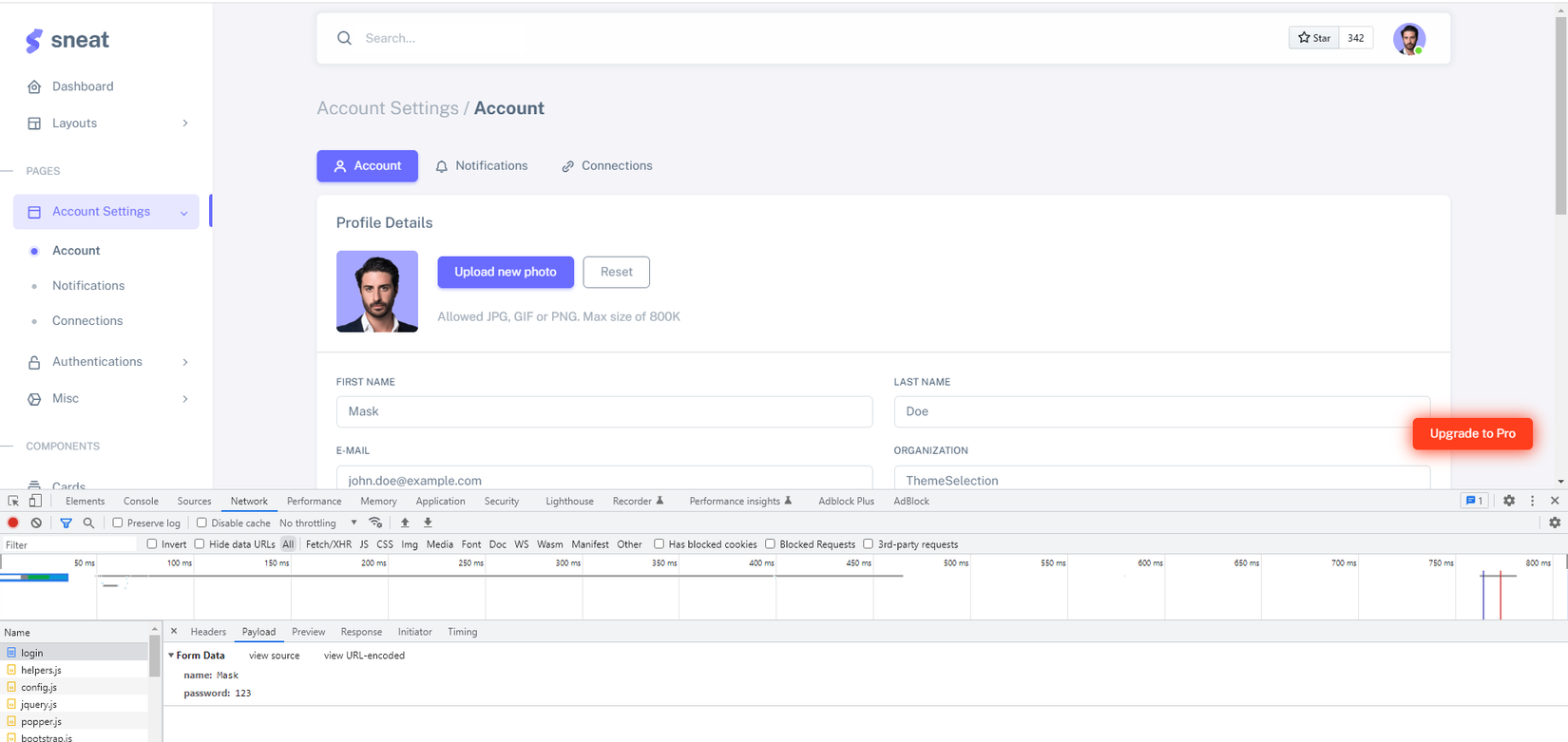The image size is (1568, 742).
Task: Open the DevTools settings gear
Action: click(1509, 501)
